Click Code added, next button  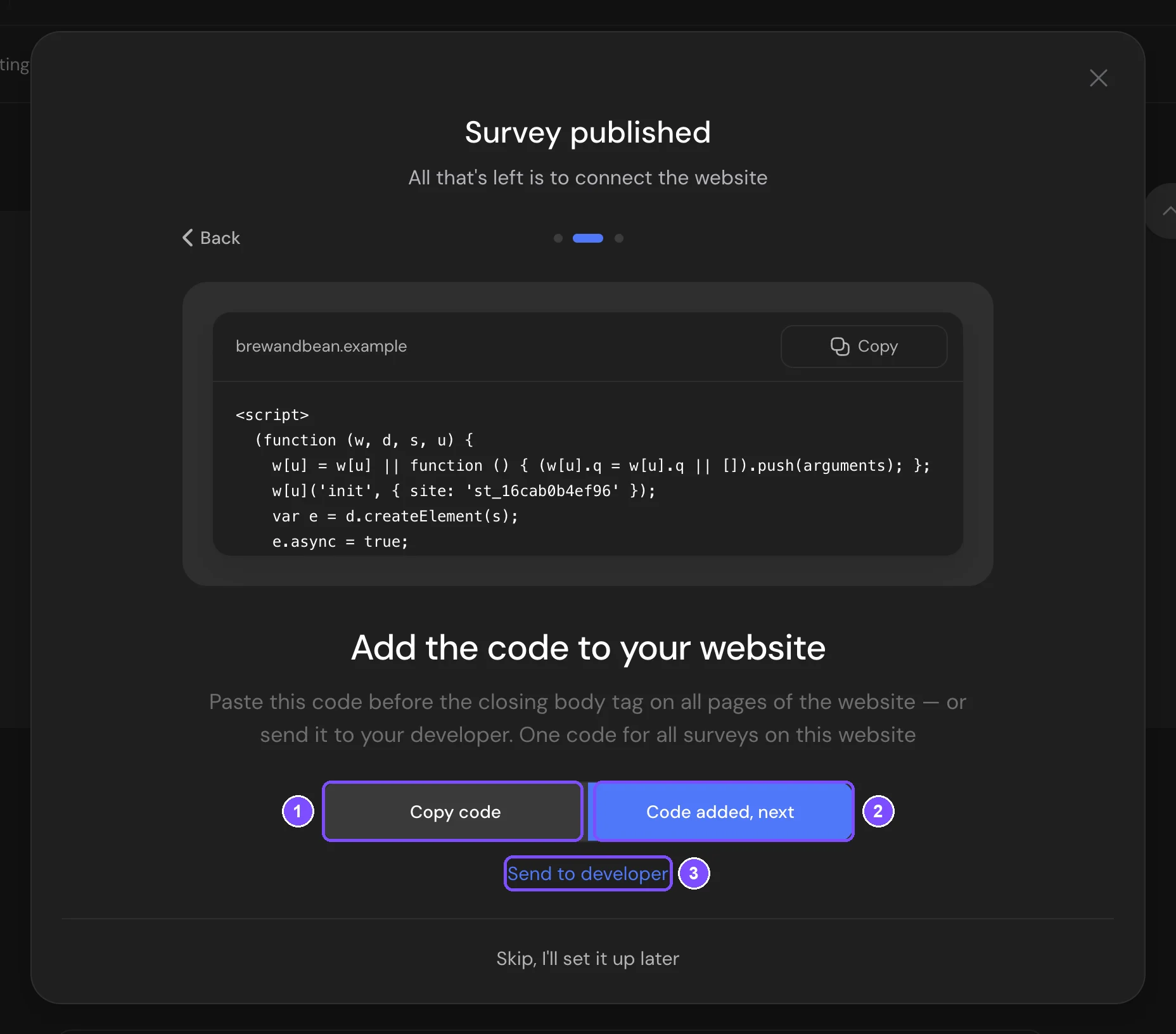coord(720,812)
